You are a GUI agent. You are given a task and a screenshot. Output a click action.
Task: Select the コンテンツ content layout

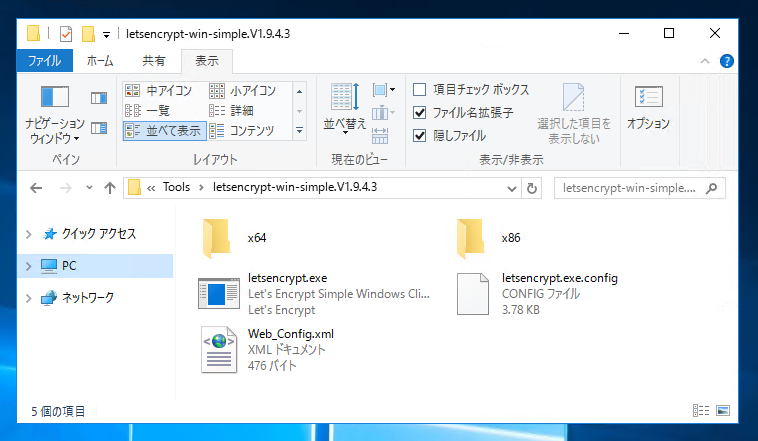pyautogui.click(x=242, y=131)
